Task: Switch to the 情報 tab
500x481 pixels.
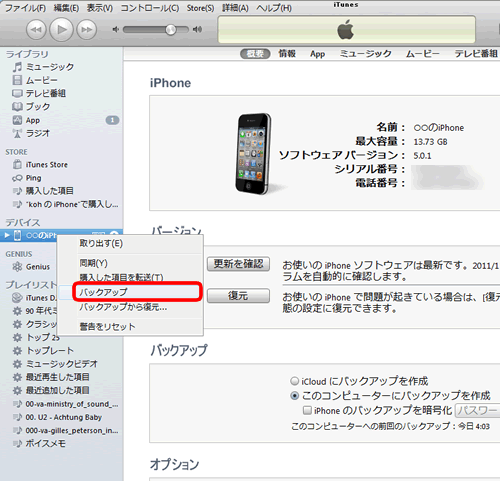Action: tap(287, 54)
